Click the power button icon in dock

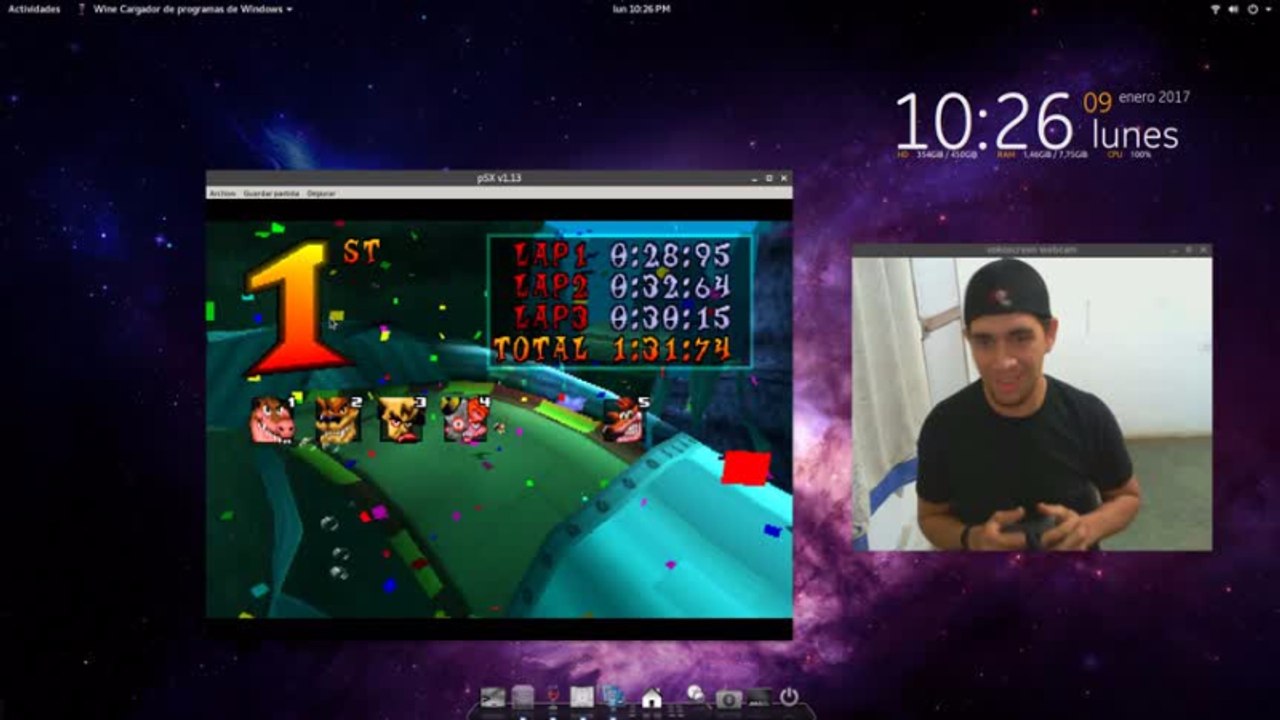coord(789,697)
